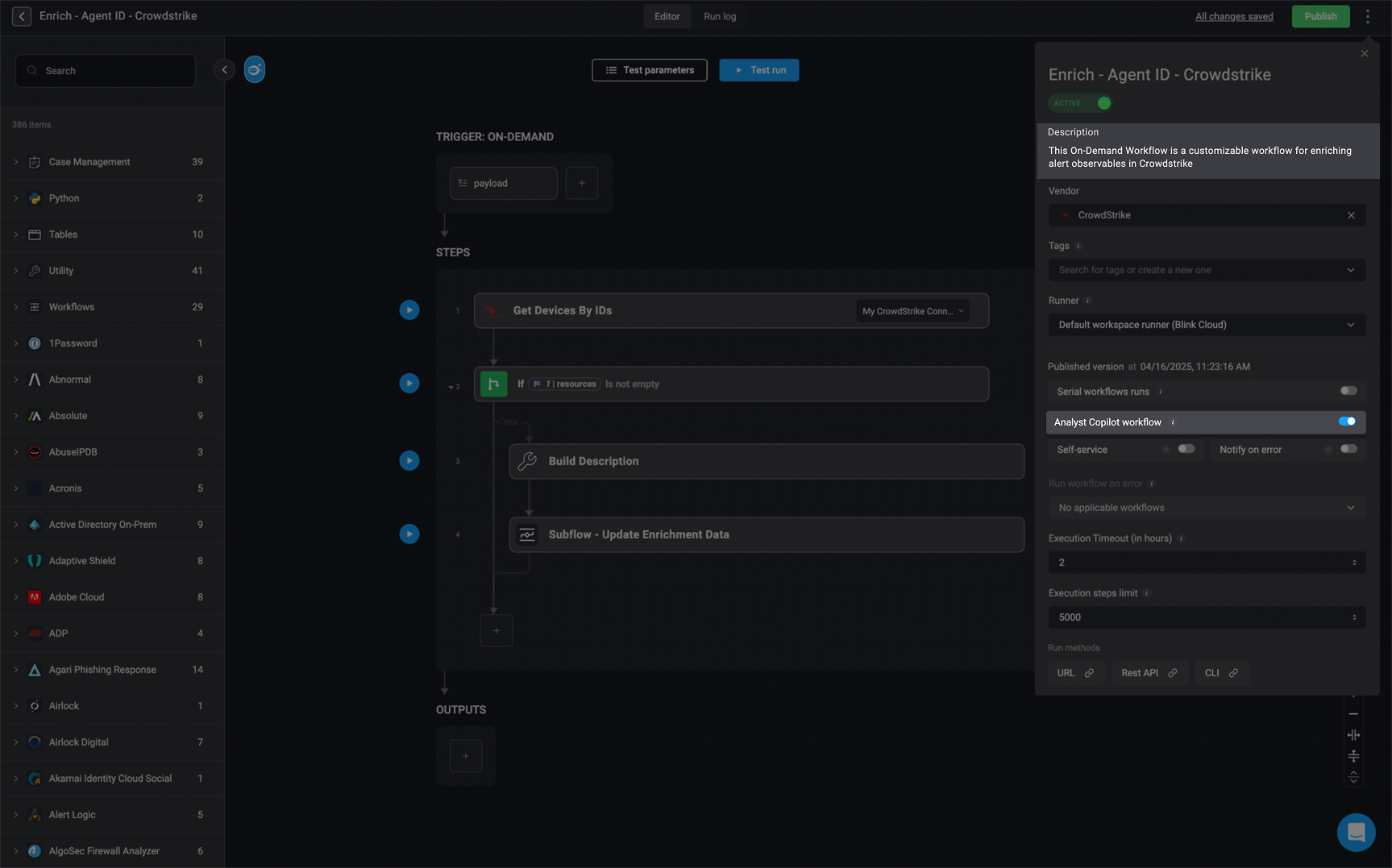The image size is (1392, 868).
Task: Switch to the Run log tab
Action: click(x=720, y=16)
